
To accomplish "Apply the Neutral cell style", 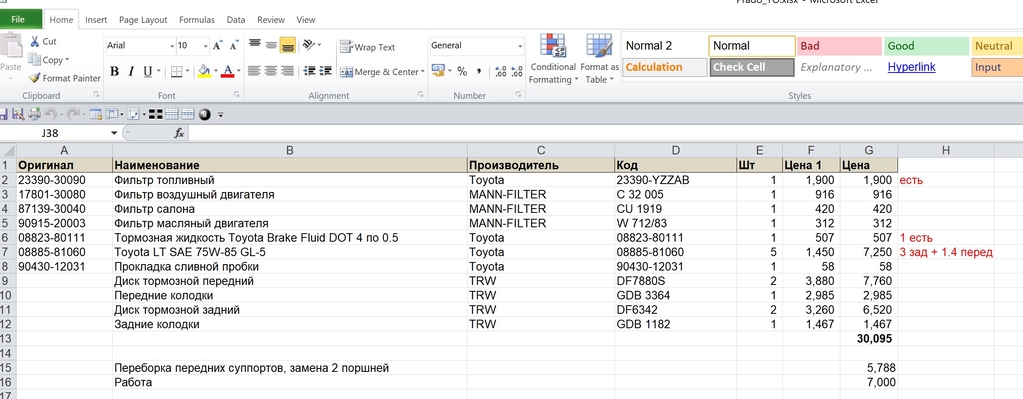I will (x=997, y=46).
